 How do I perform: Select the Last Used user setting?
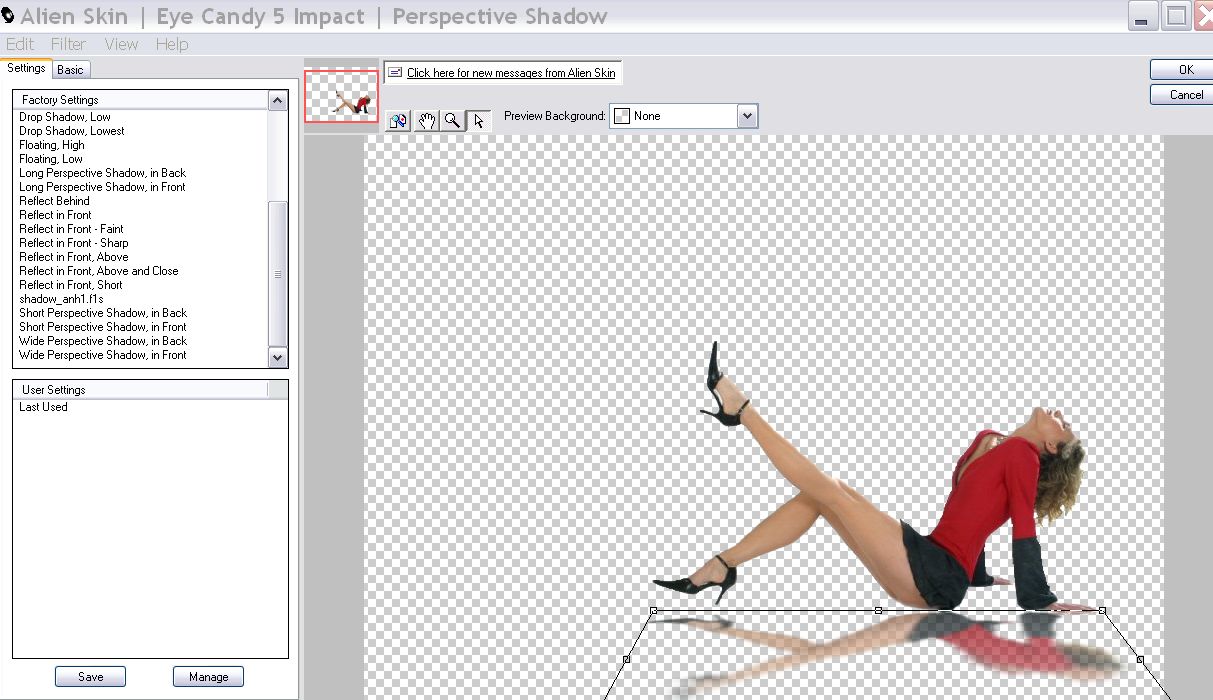[x=43, y=407]
